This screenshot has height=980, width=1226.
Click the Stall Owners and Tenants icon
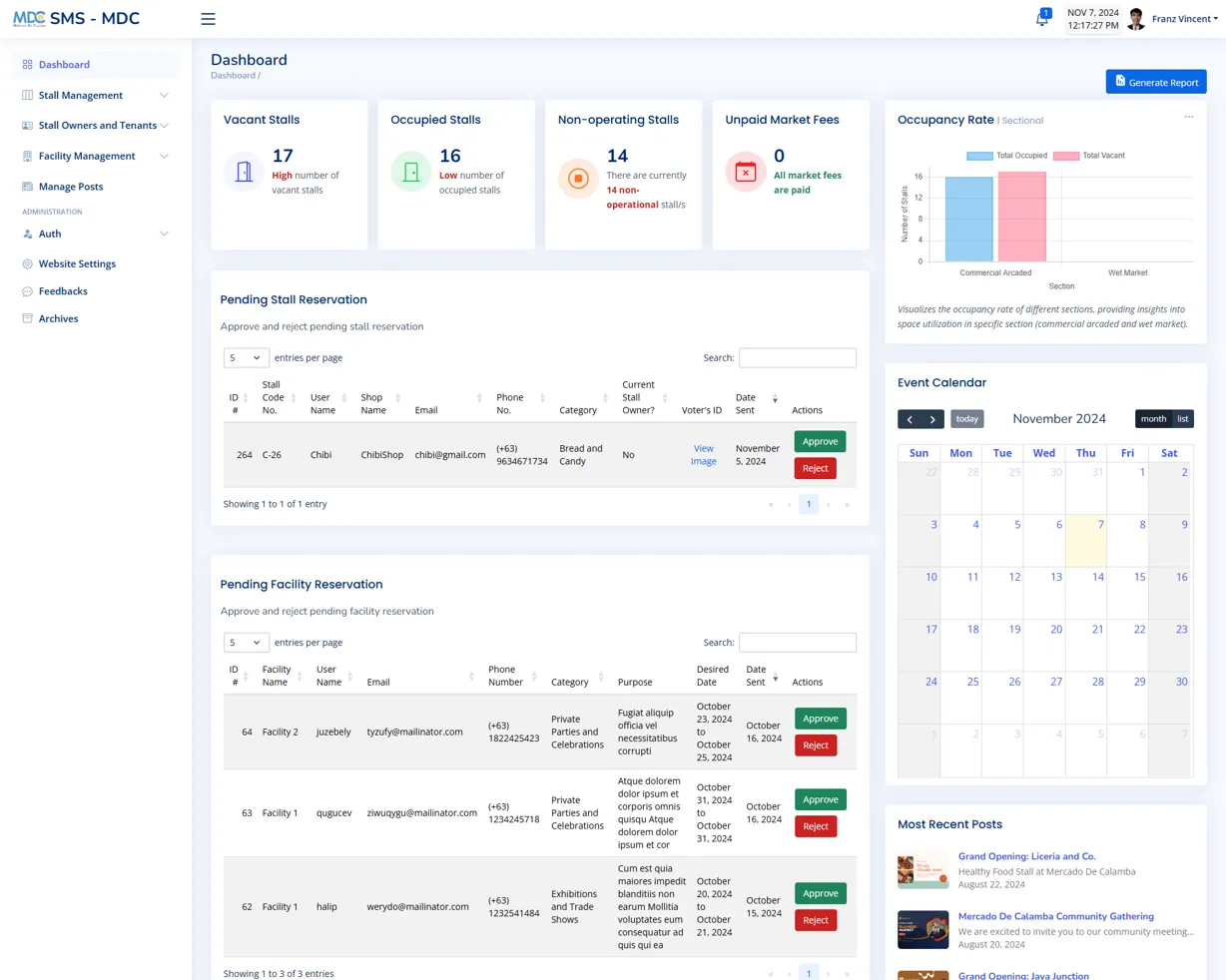pos(27,126)
